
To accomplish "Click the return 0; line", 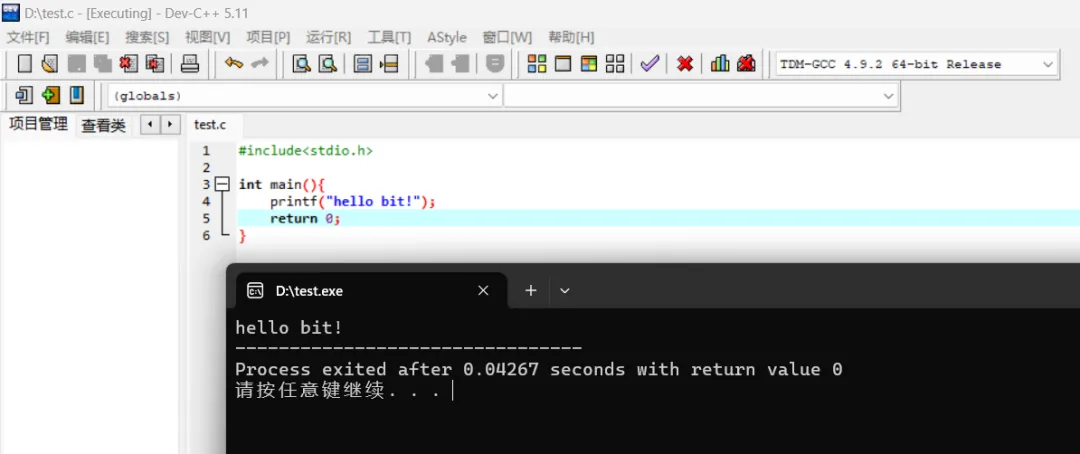I will point(306,218).
